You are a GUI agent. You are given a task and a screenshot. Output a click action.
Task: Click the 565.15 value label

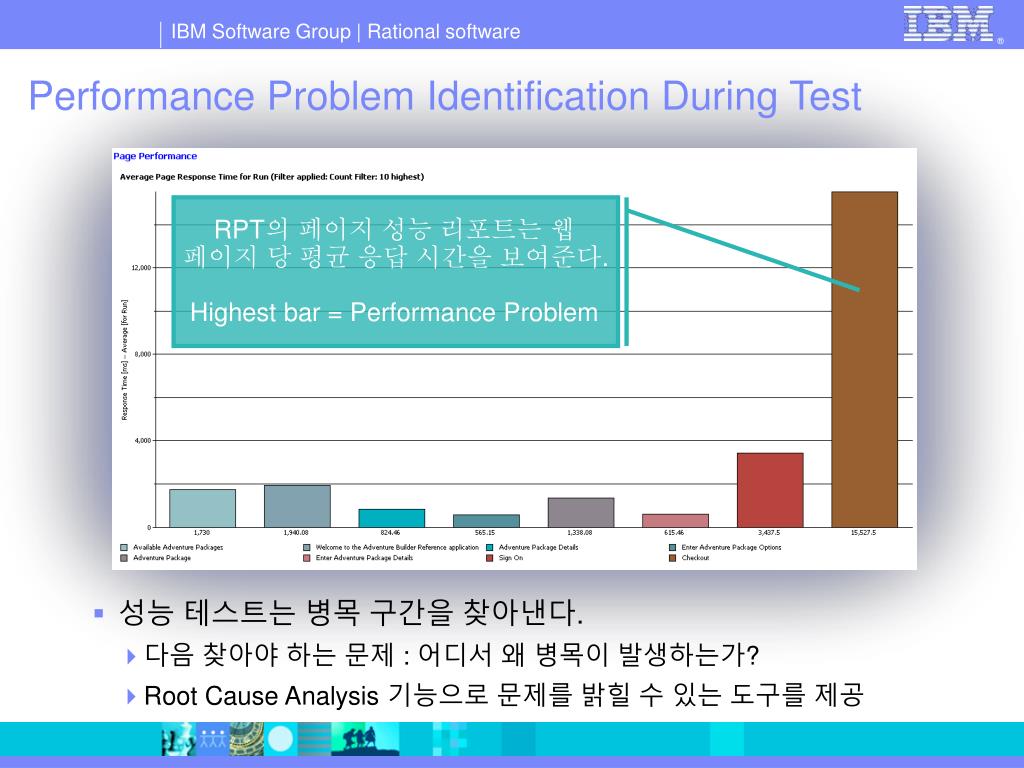[485, 533]
